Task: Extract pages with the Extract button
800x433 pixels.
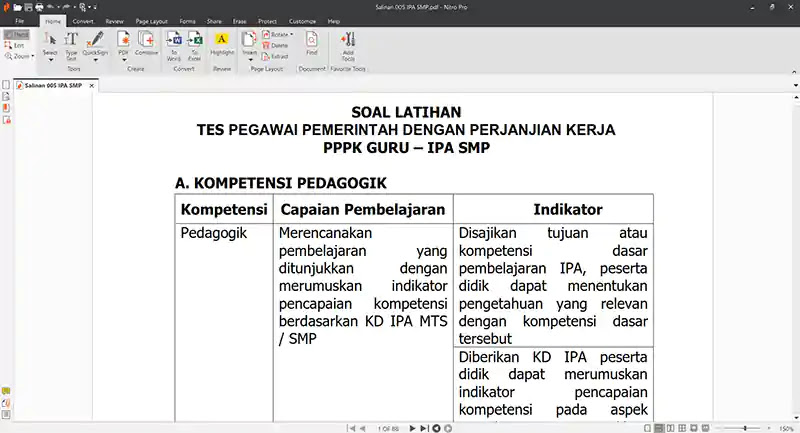Action: tap(276, 57)
